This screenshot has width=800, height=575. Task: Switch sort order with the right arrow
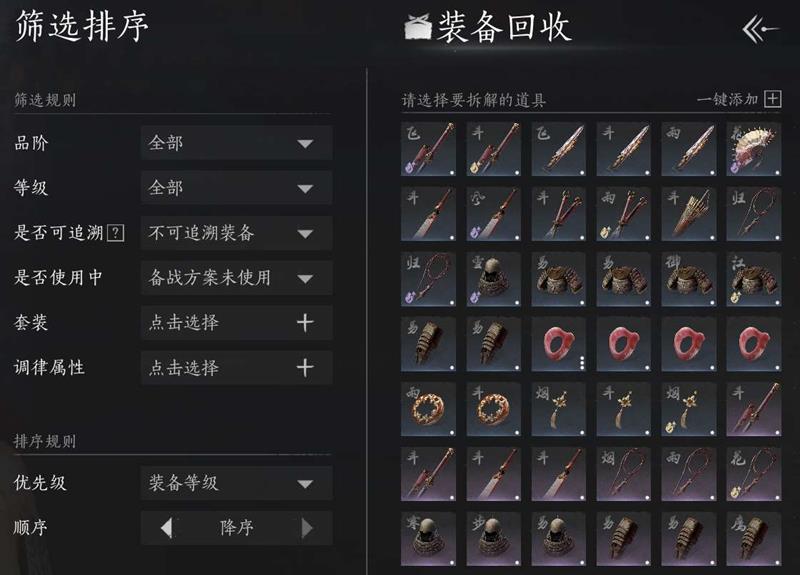tap(307, 528)
